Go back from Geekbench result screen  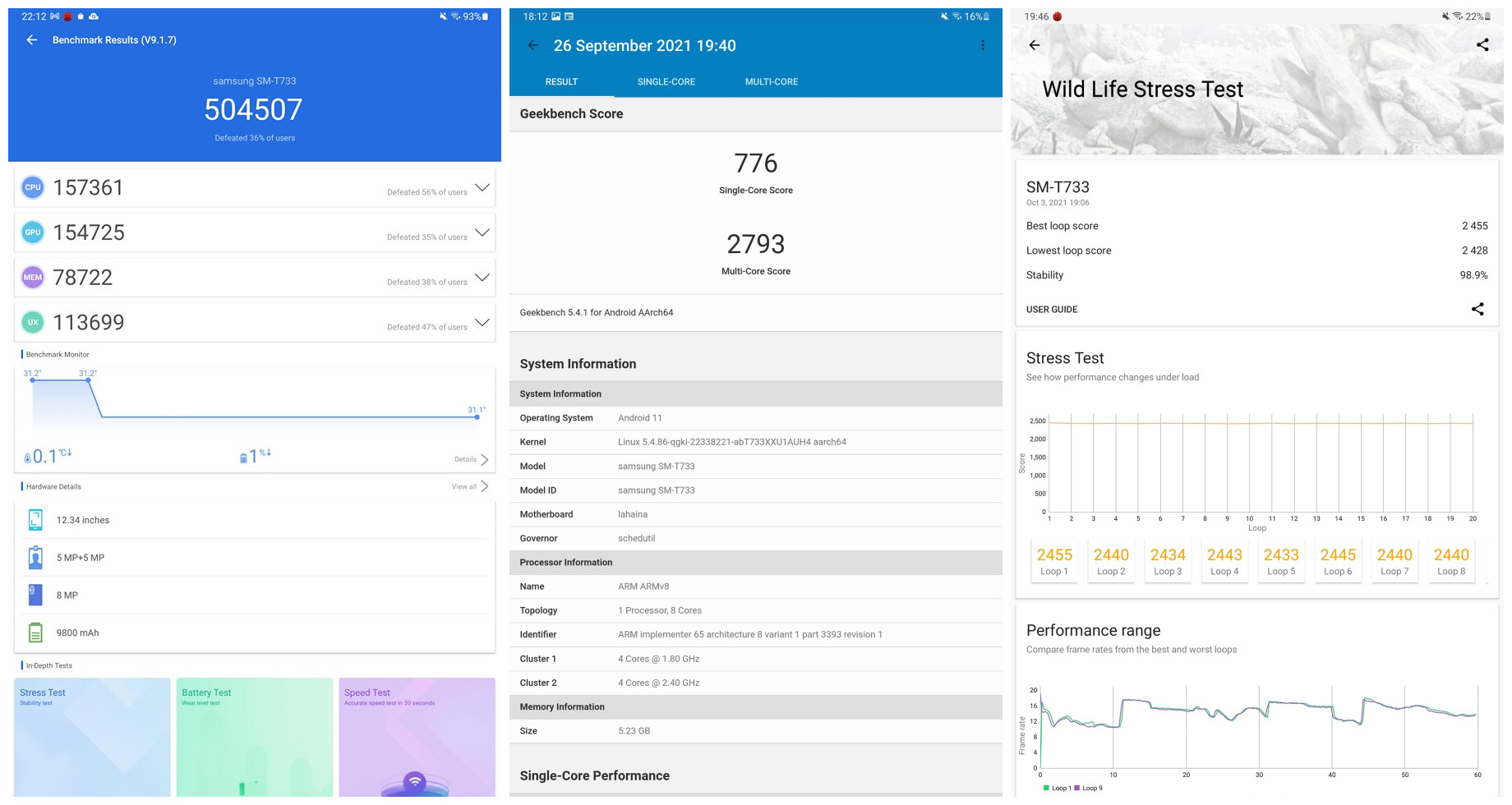pos(532,46)
